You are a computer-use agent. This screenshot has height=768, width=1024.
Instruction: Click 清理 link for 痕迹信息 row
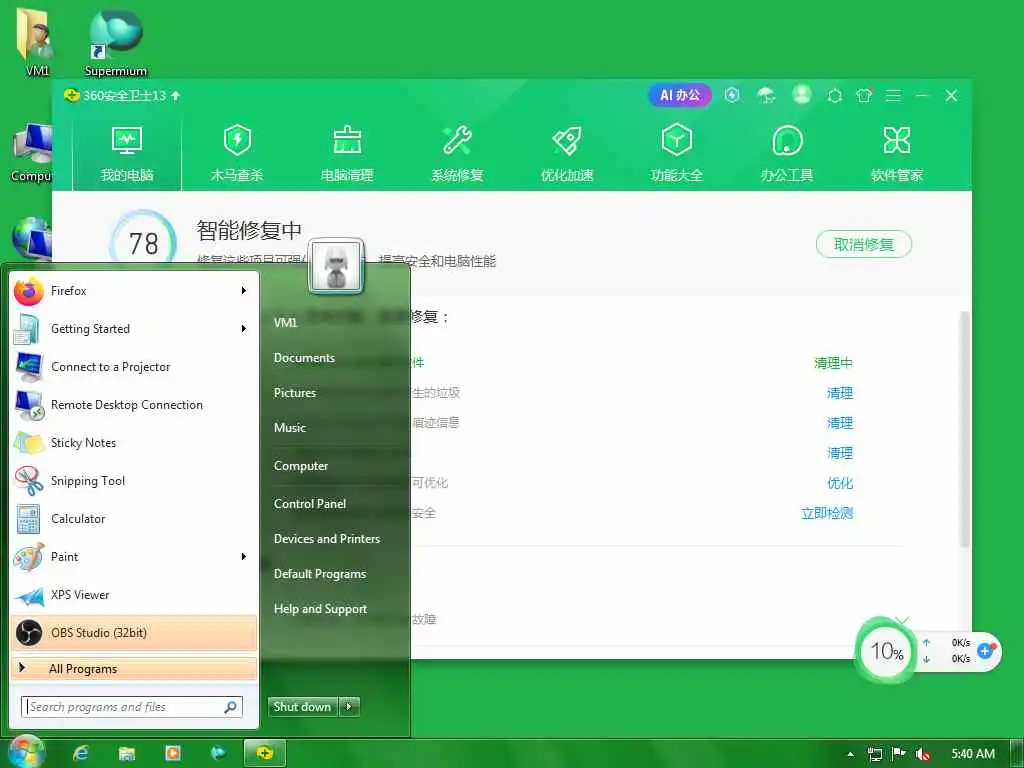839,423
